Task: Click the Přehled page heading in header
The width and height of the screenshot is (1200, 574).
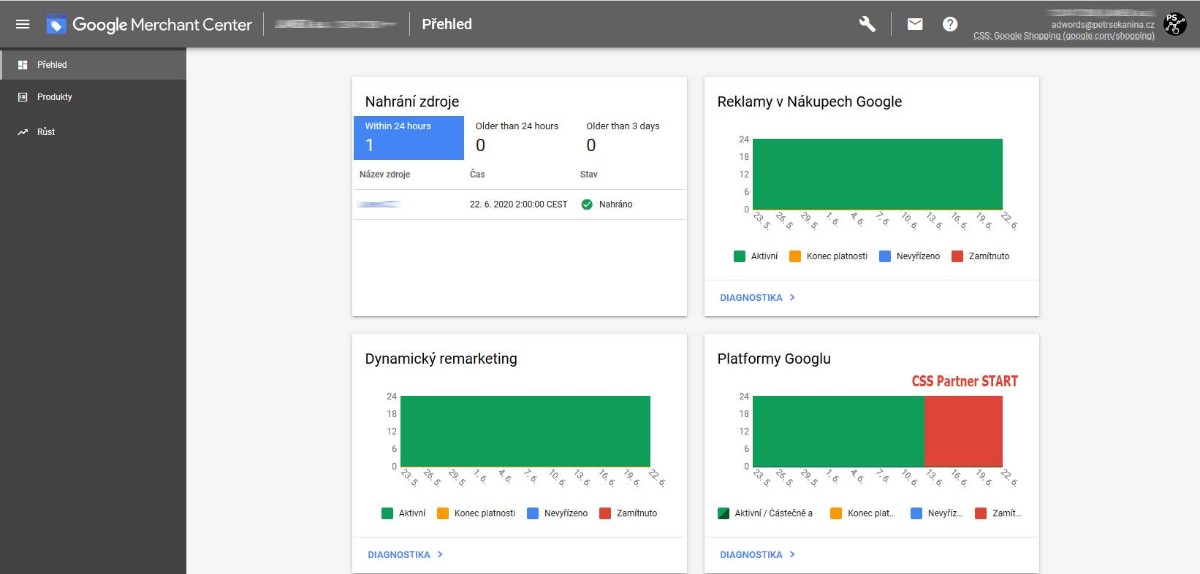Action: click(x=447, y=24)
